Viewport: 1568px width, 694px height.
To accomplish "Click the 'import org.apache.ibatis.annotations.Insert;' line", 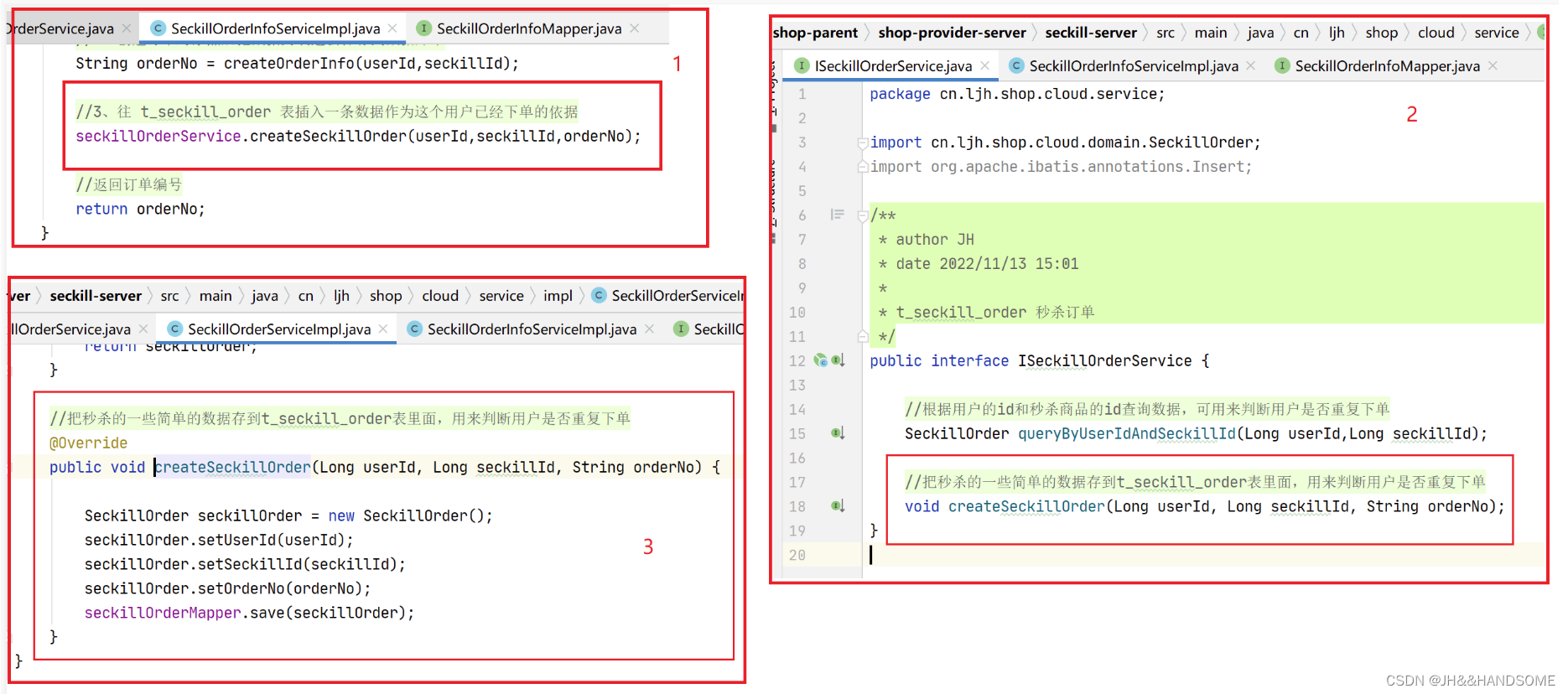I will [x=1061, y=167].
